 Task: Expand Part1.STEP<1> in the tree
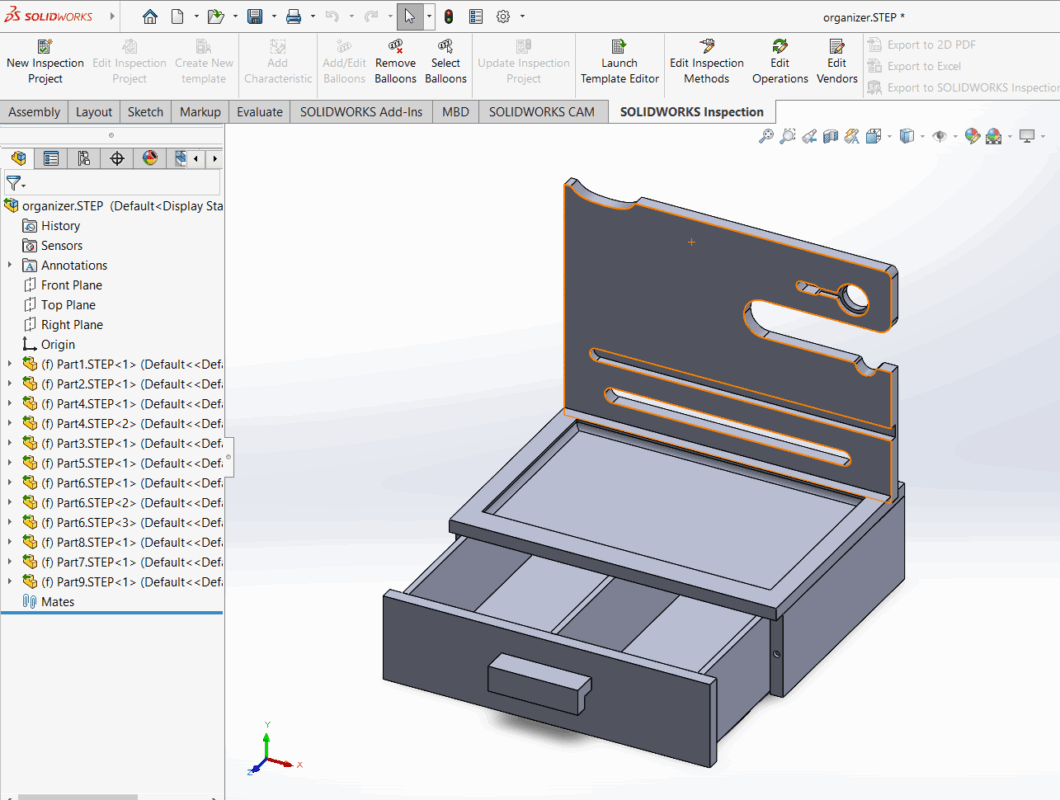point(9,364)
